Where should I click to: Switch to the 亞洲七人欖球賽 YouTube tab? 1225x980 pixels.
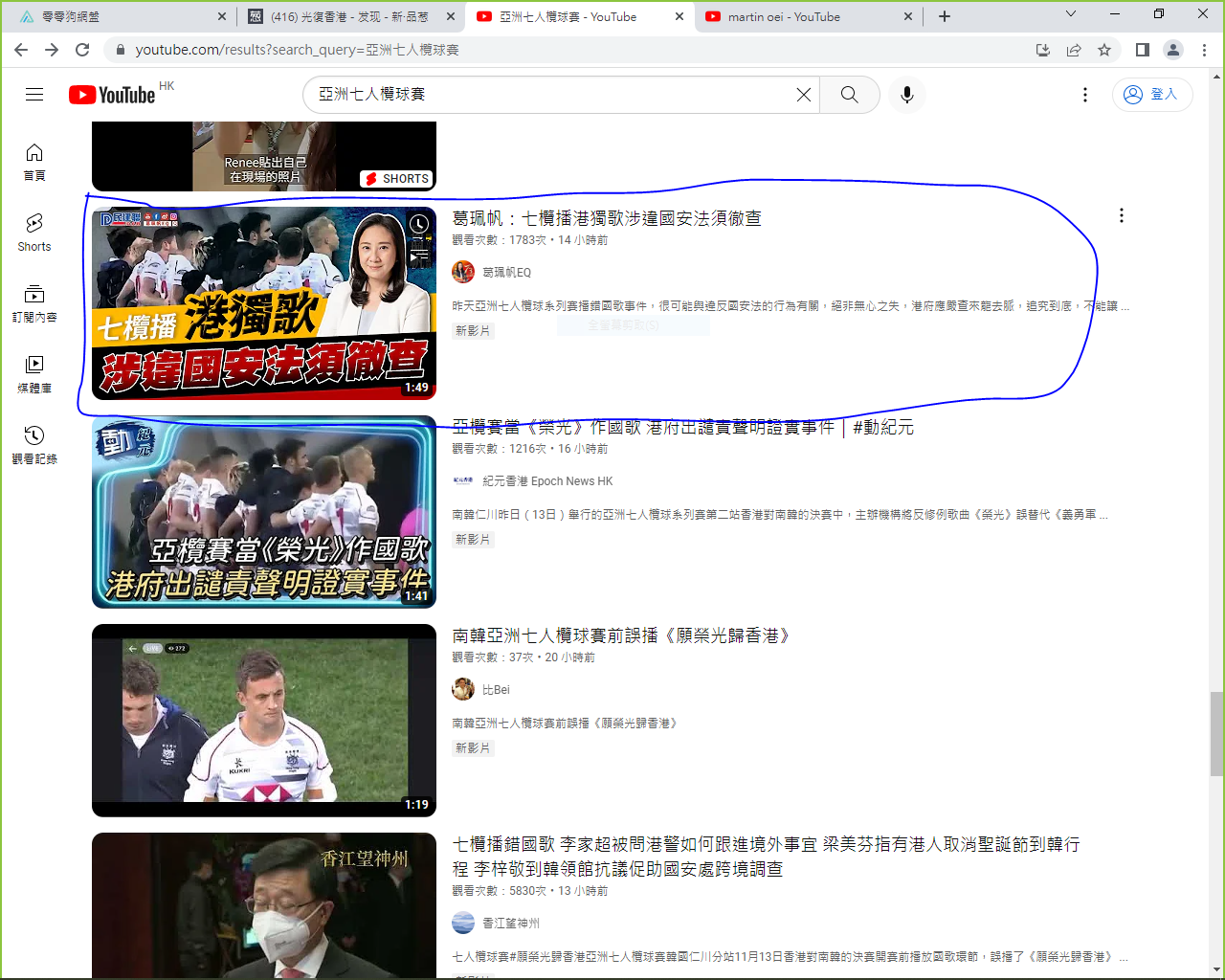(x=580, y=16)
